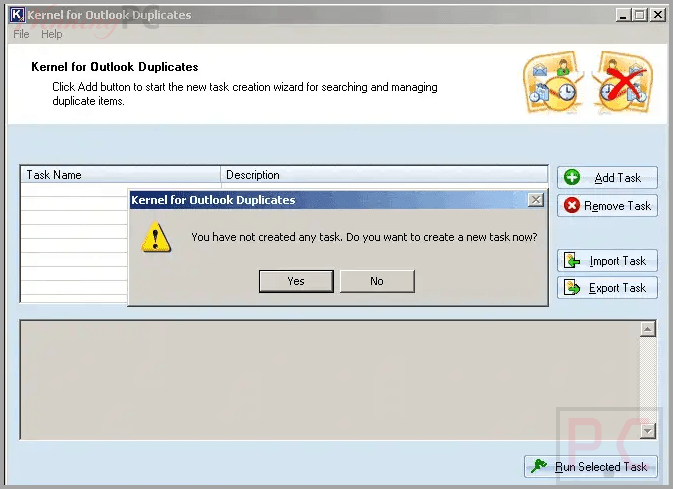Click the 'Kernel for Outlook Duplicates' header title
The height and width of the screenshot is (489, 673).
[115, 67]
